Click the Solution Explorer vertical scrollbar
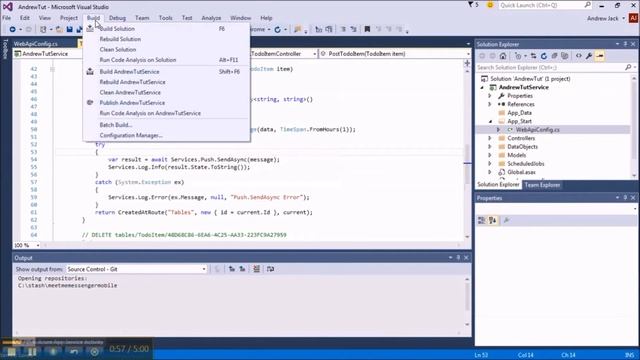This screenshot has width=640, height=360. click(x=634, y=127)
